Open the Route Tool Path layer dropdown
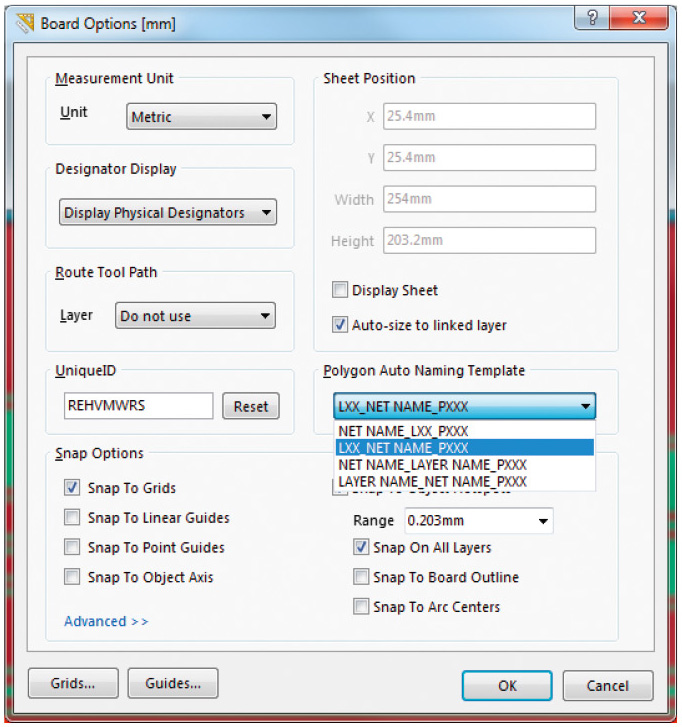 click(194, 316)
